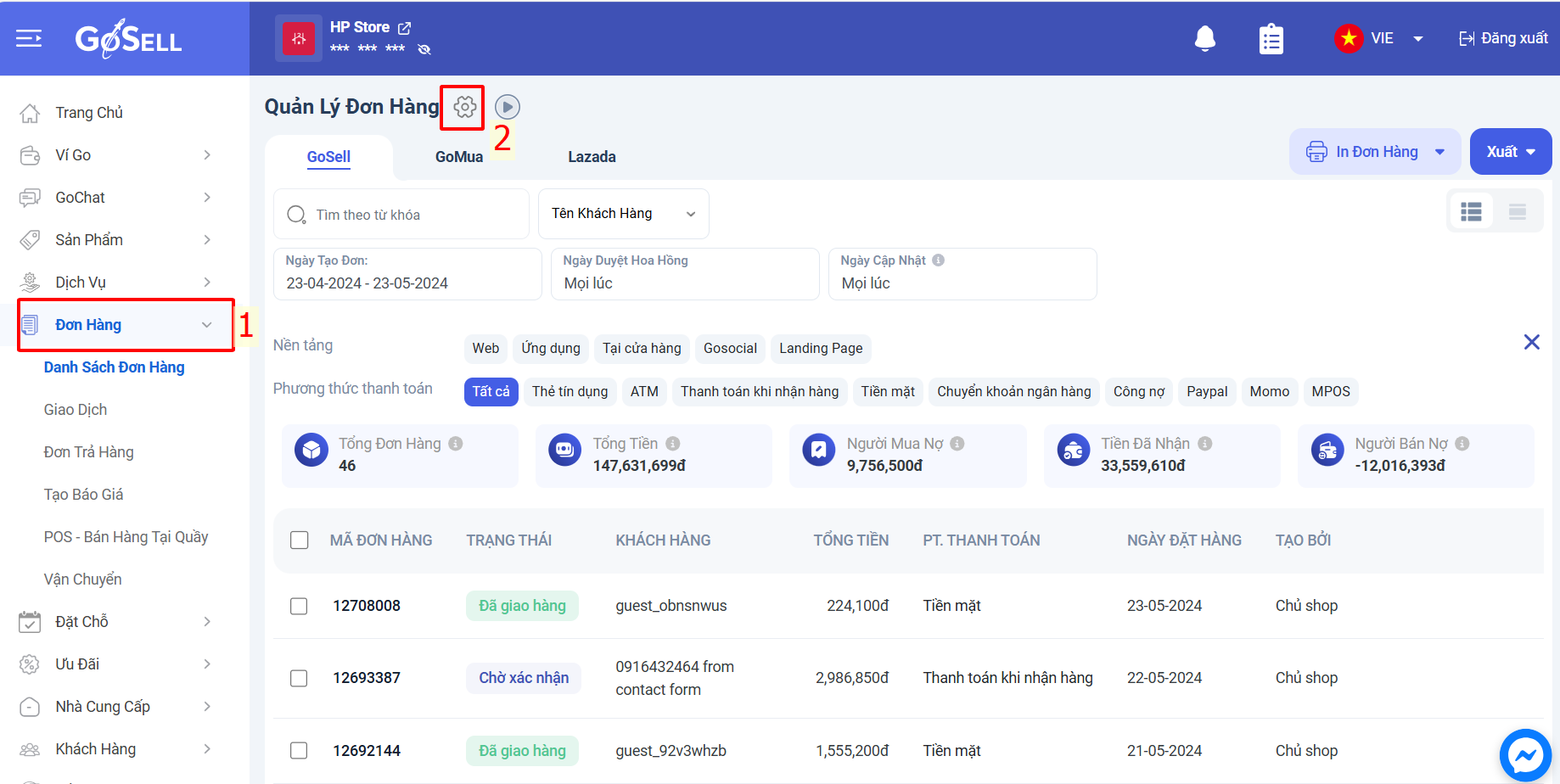1560x784 pixels.
Task: Check order 12708008 checkbox
Action: coord(299,606)
